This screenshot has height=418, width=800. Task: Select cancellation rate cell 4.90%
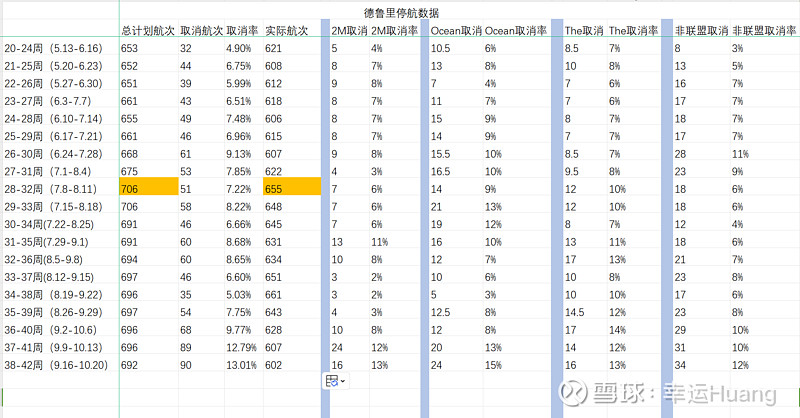pyautogui.click(x=239, y=48)
